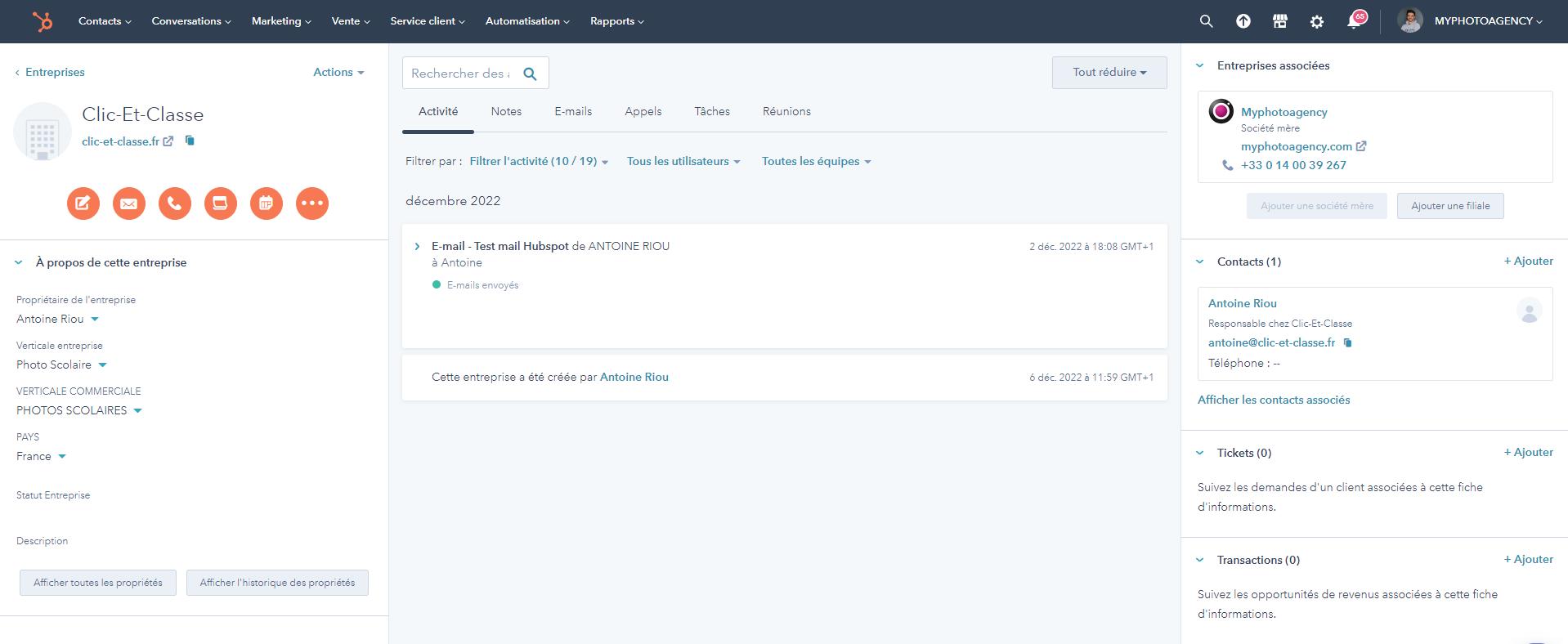
Task: Log a call with the orange phone icon
Action: tap(175, 203)
